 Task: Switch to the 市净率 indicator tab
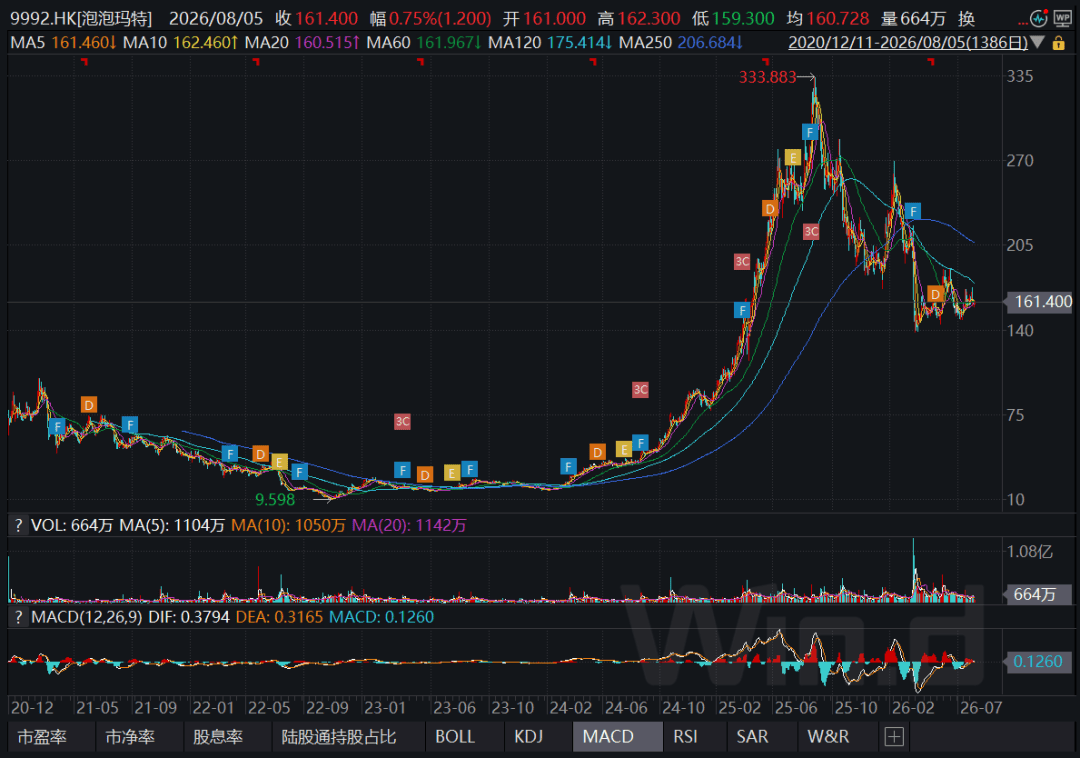130,737
